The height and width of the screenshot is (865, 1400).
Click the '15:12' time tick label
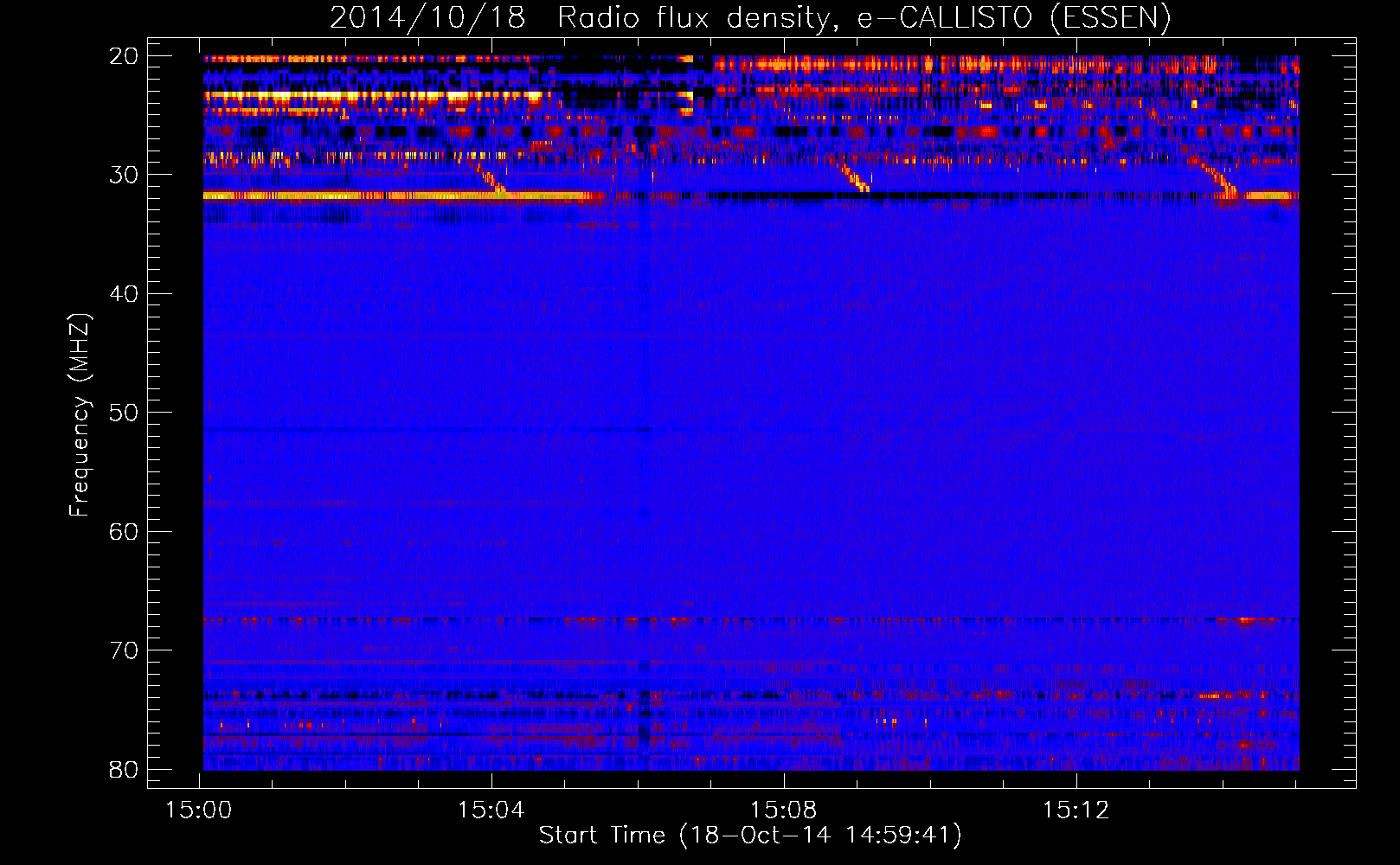point(1076,811)
